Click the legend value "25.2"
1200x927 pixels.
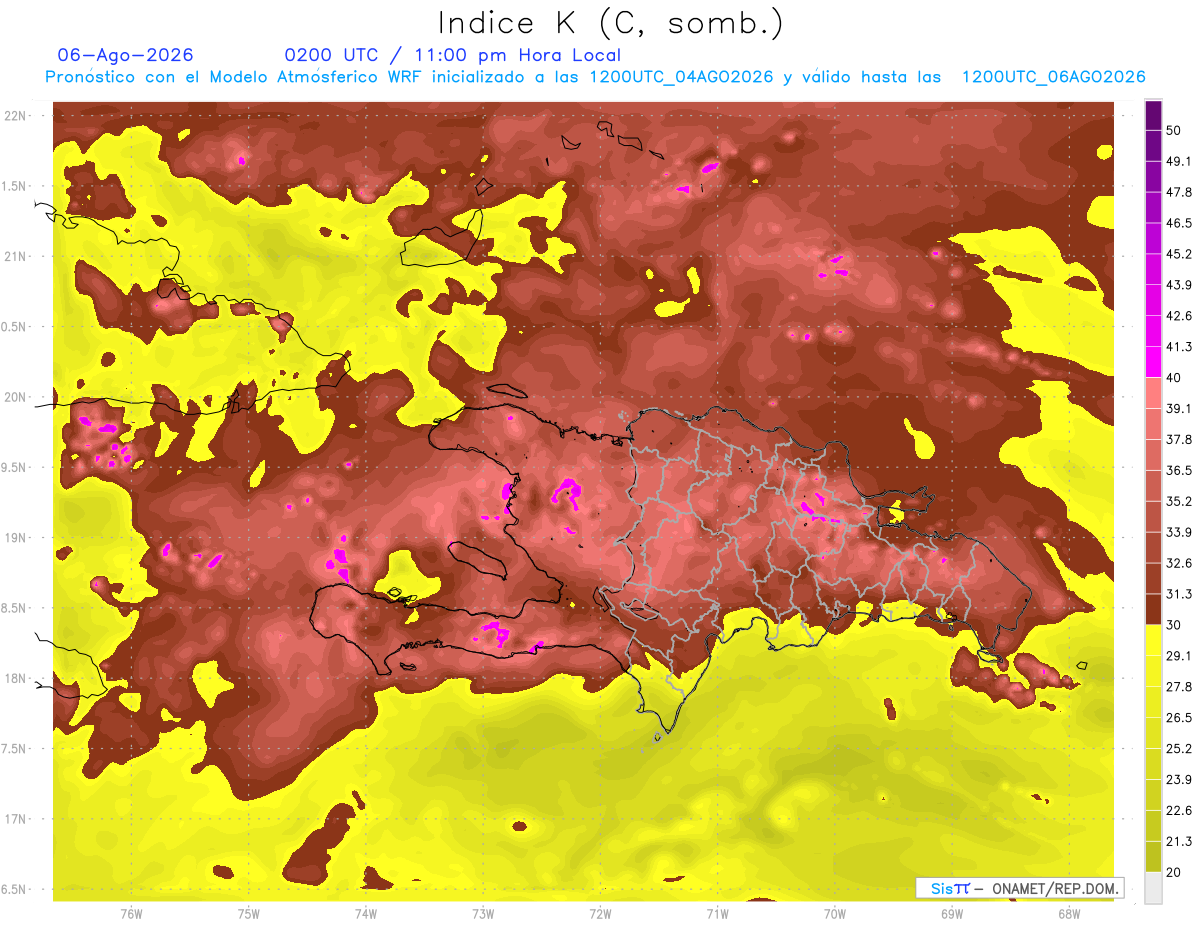point(1178,749)
